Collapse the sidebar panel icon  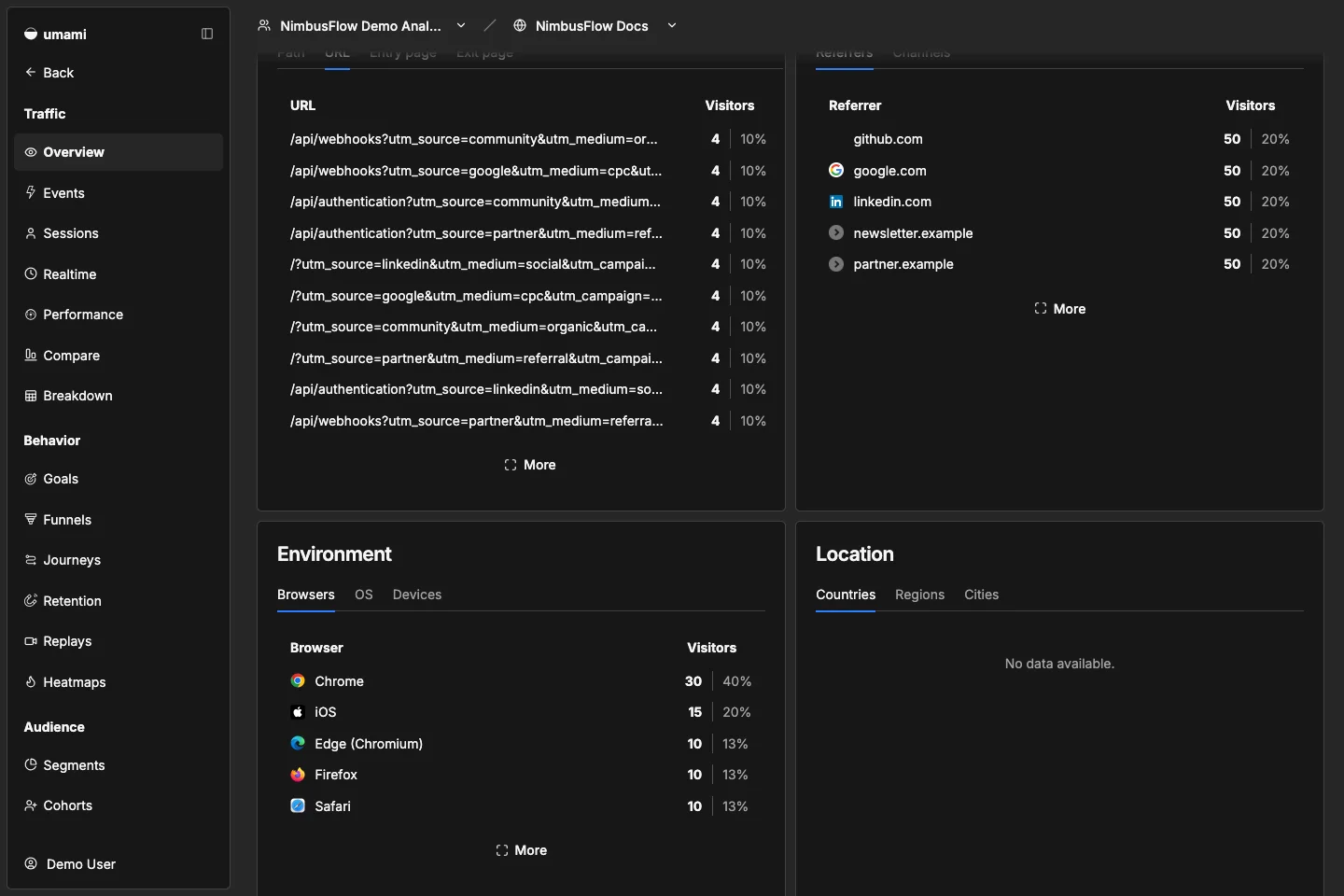207,34
